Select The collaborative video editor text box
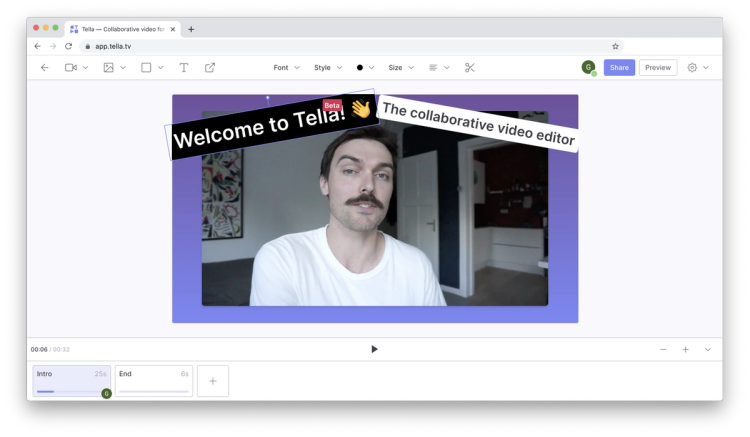 (x=478, y=124)
